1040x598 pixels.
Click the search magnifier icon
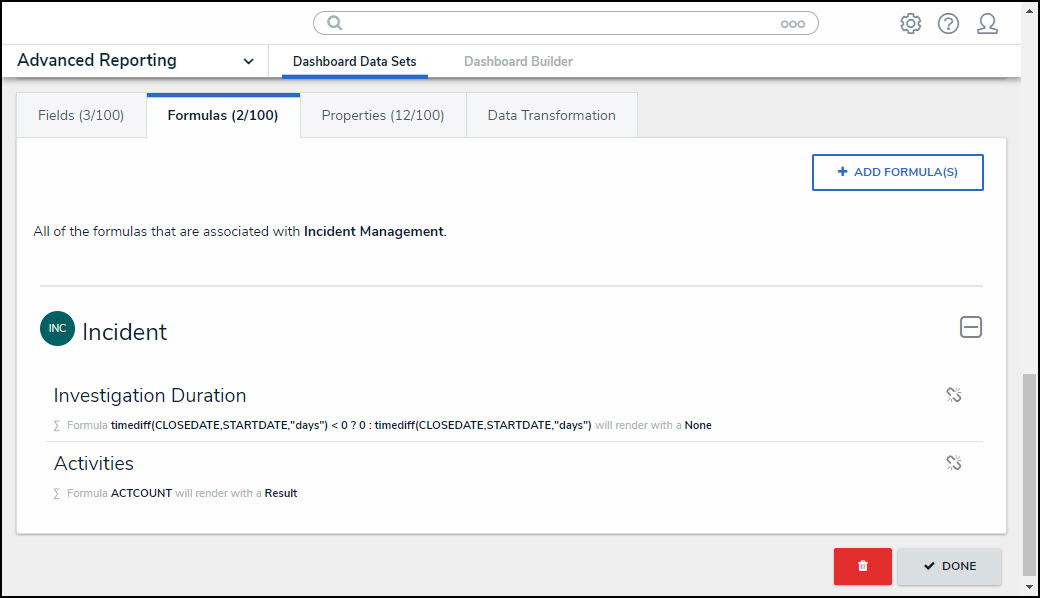335,23
